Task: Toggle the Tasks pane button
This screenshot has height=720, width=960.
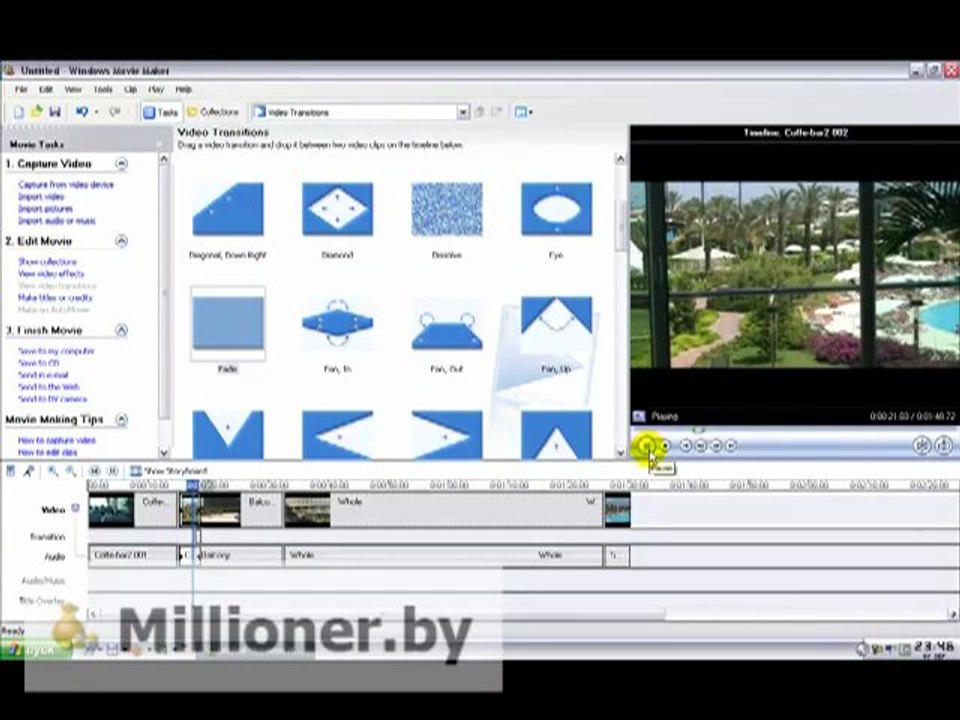Action: tap(160, 113)
